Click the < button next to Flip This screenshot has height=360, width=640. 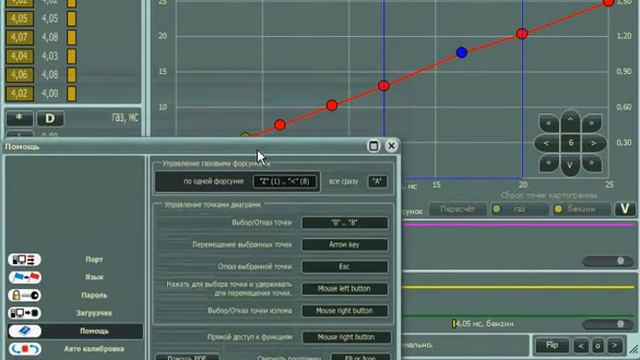click(580, 346)
